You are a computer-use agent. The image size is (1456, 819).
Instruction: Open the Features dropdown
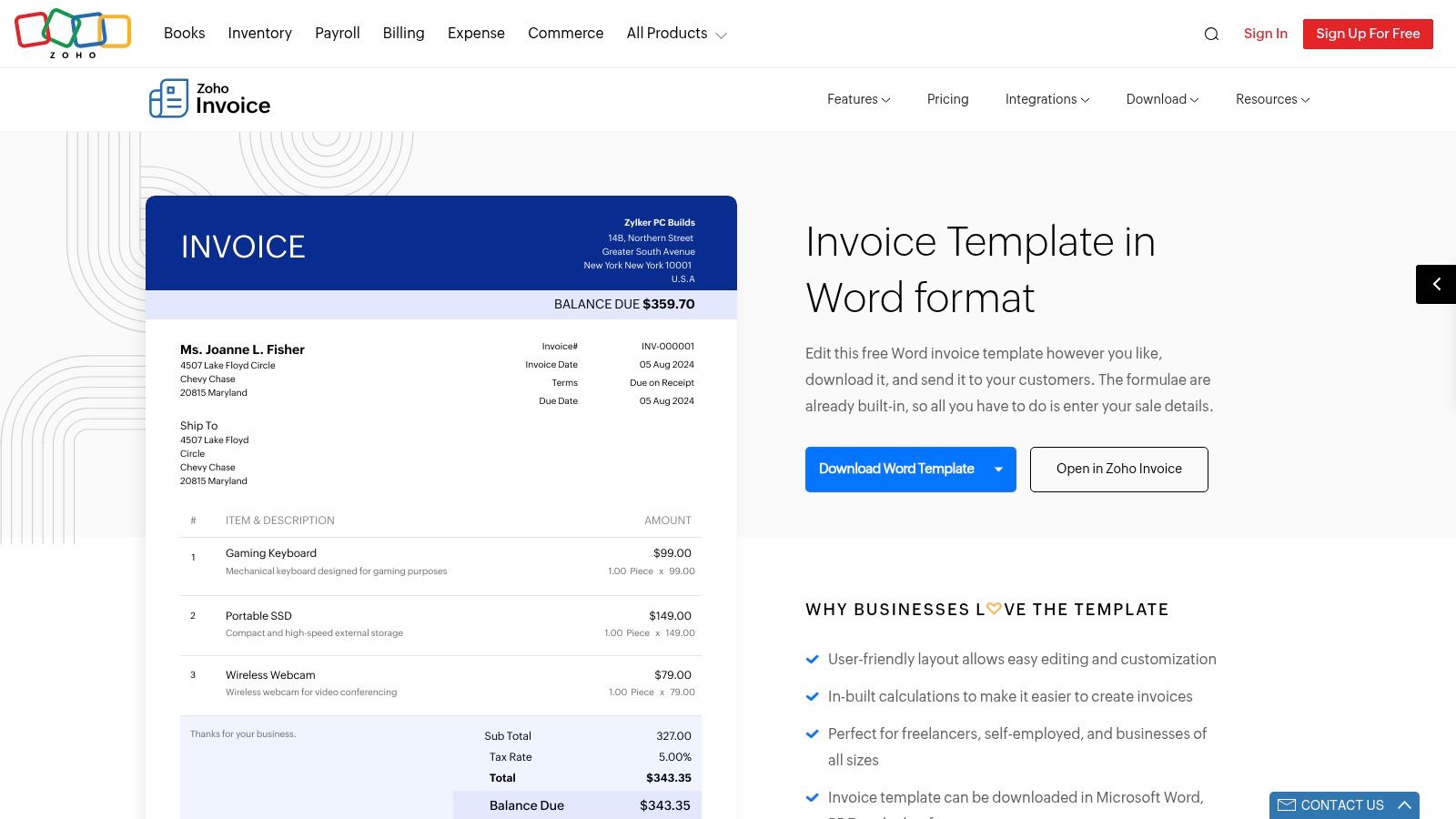pos(857,99)
